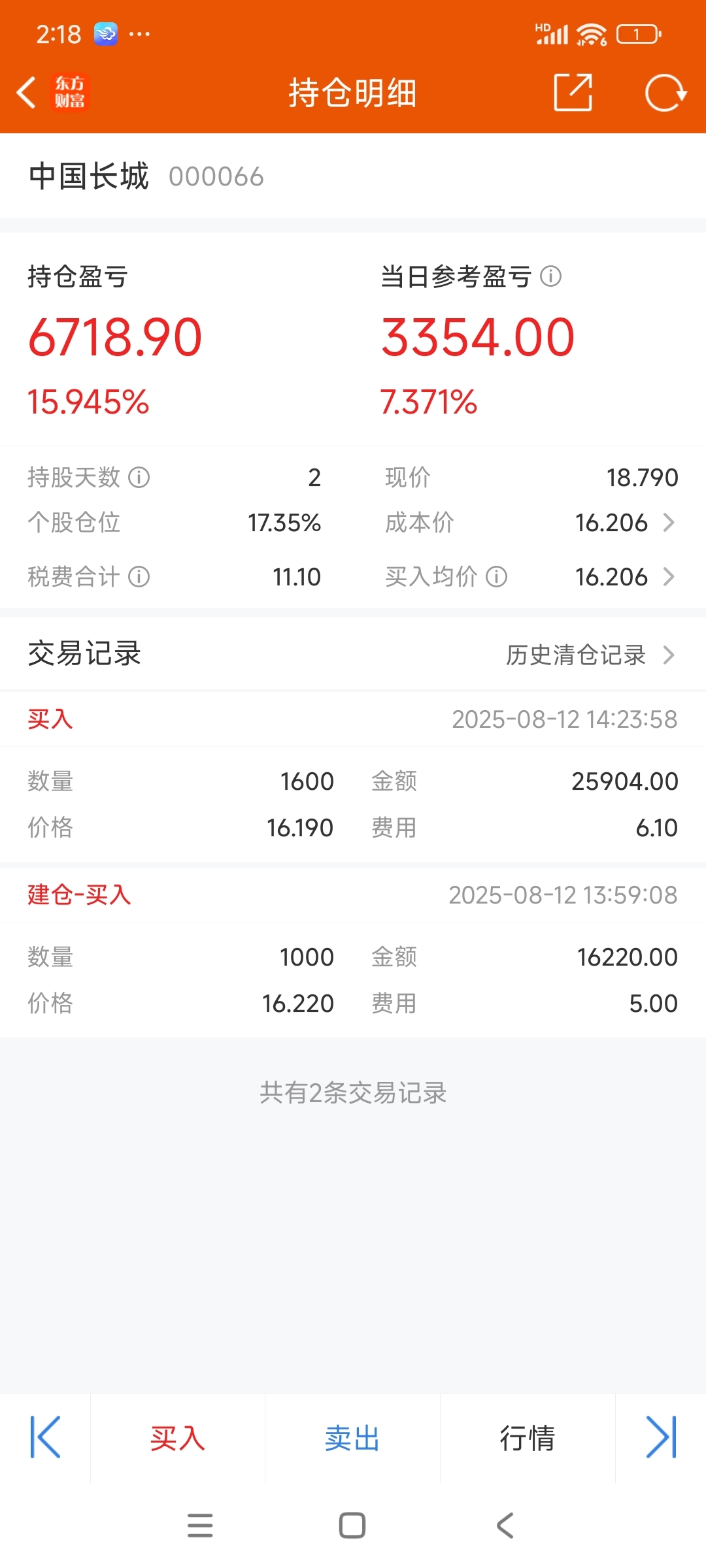Open 历史清仓记录 chevron link
Image resolution: width=706 pixels, height=1568 pixels.
590,655
